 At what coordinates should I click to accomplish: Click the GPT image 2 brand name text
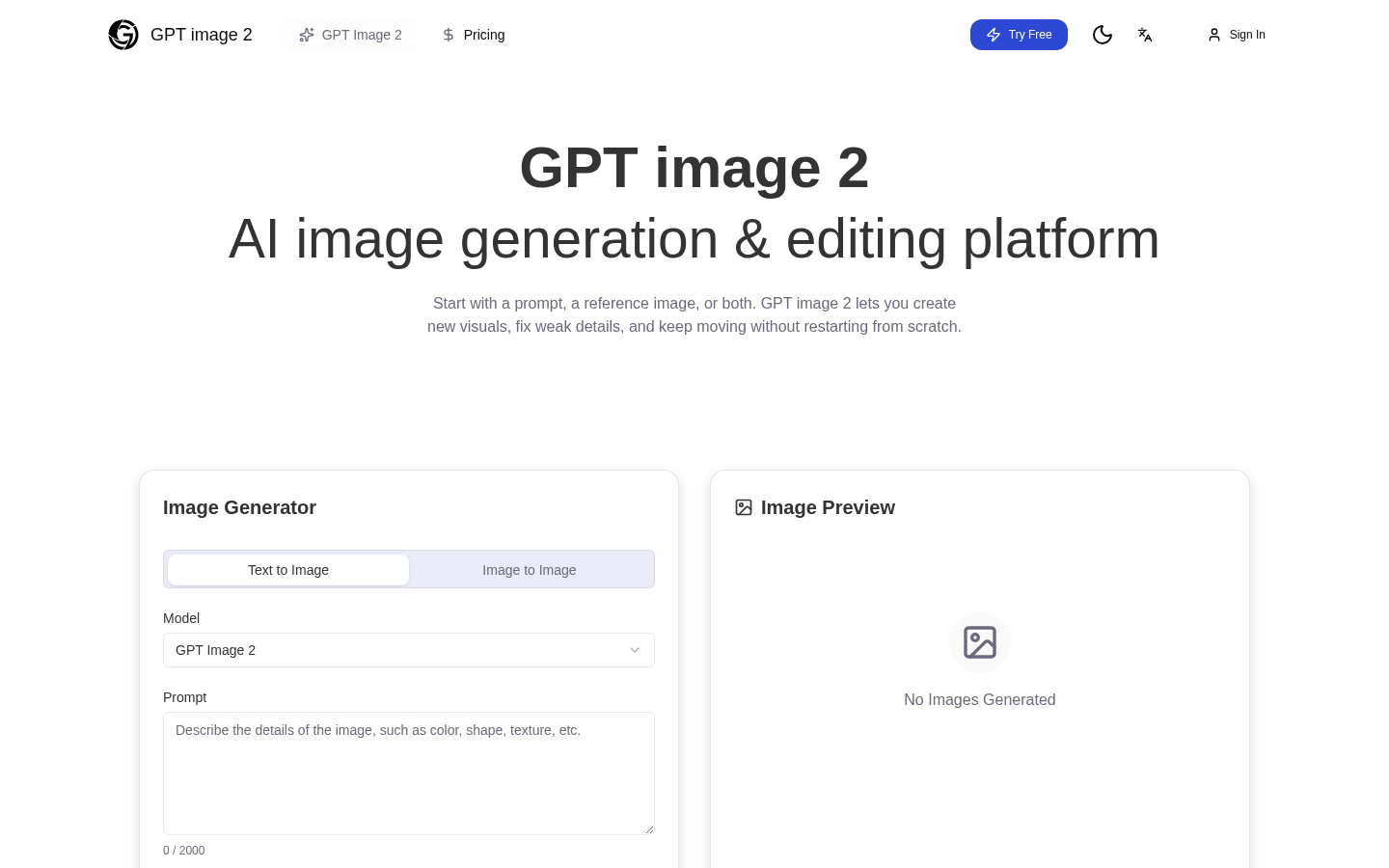202,35
